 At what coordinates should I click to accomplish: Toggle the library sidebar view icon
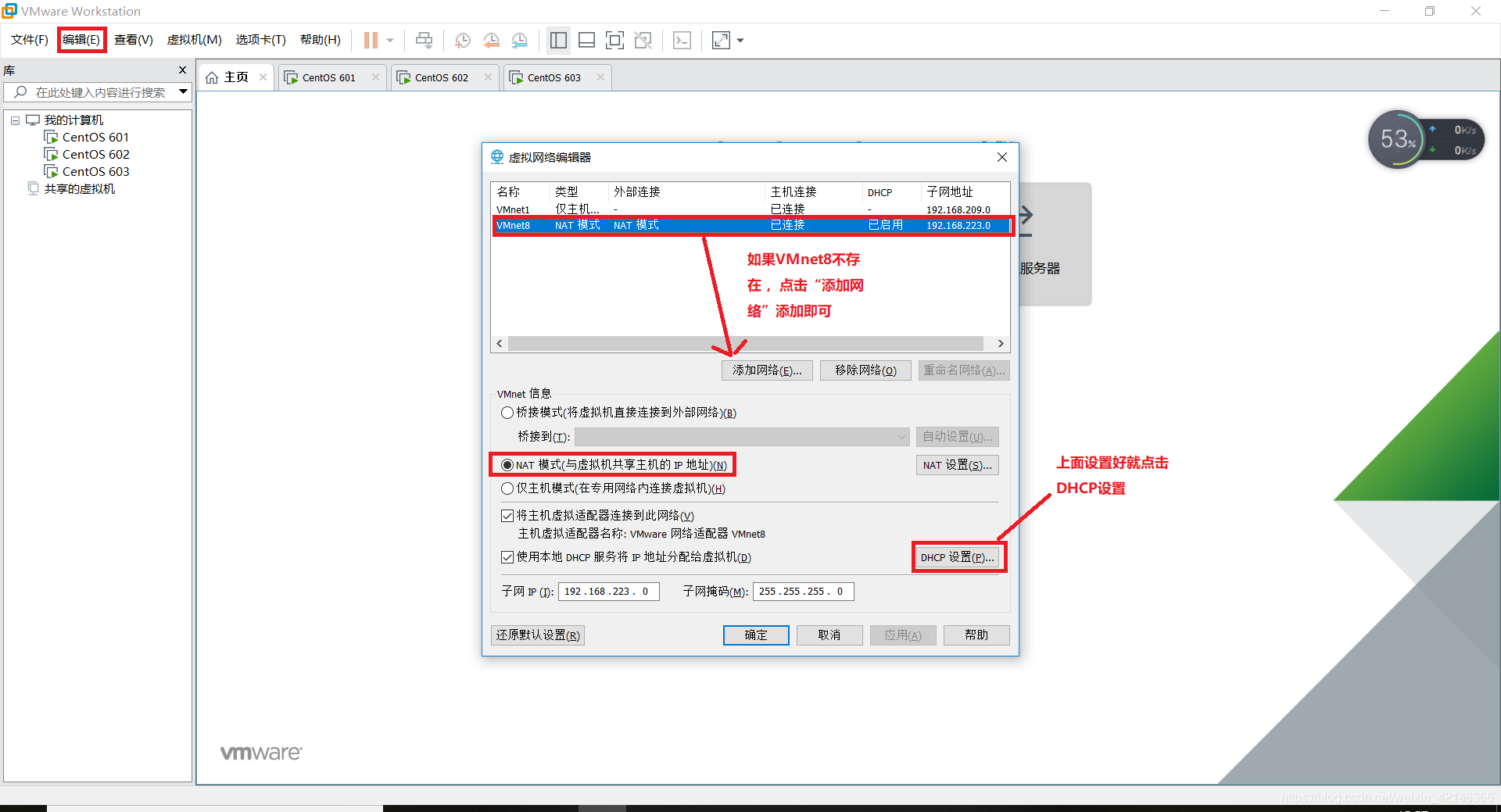click(558, 40)
